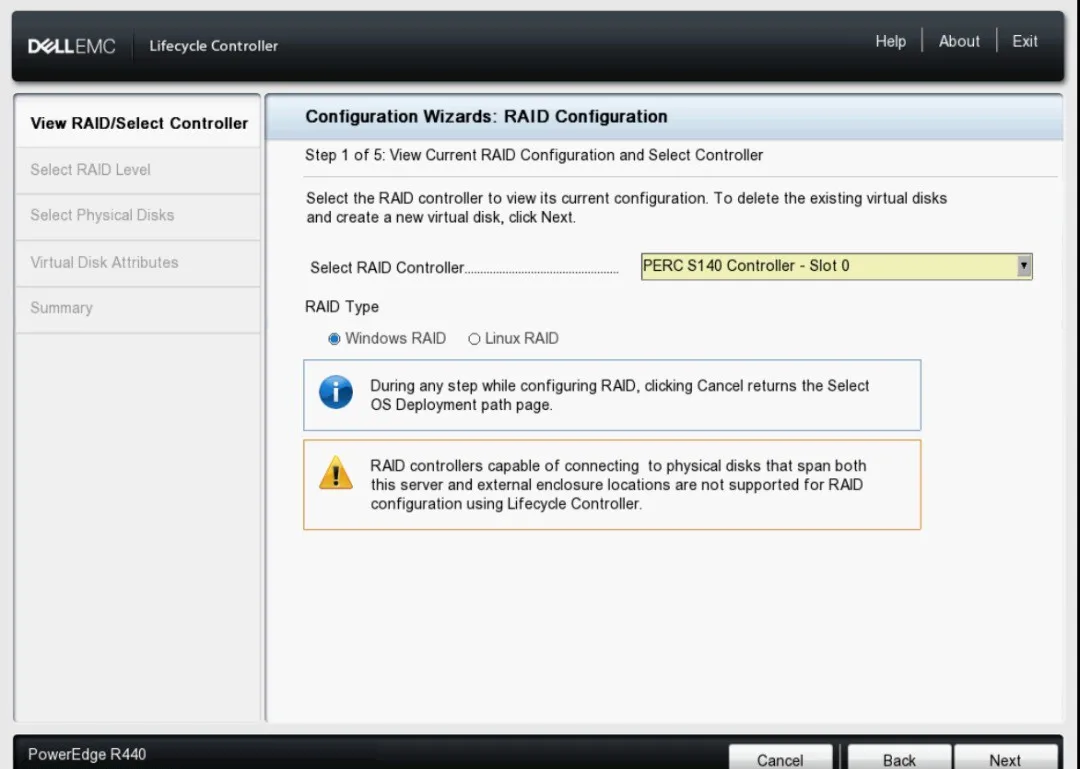
Task: Click the Step 1 of 5 heading text
Action: [x=534, y=155]
